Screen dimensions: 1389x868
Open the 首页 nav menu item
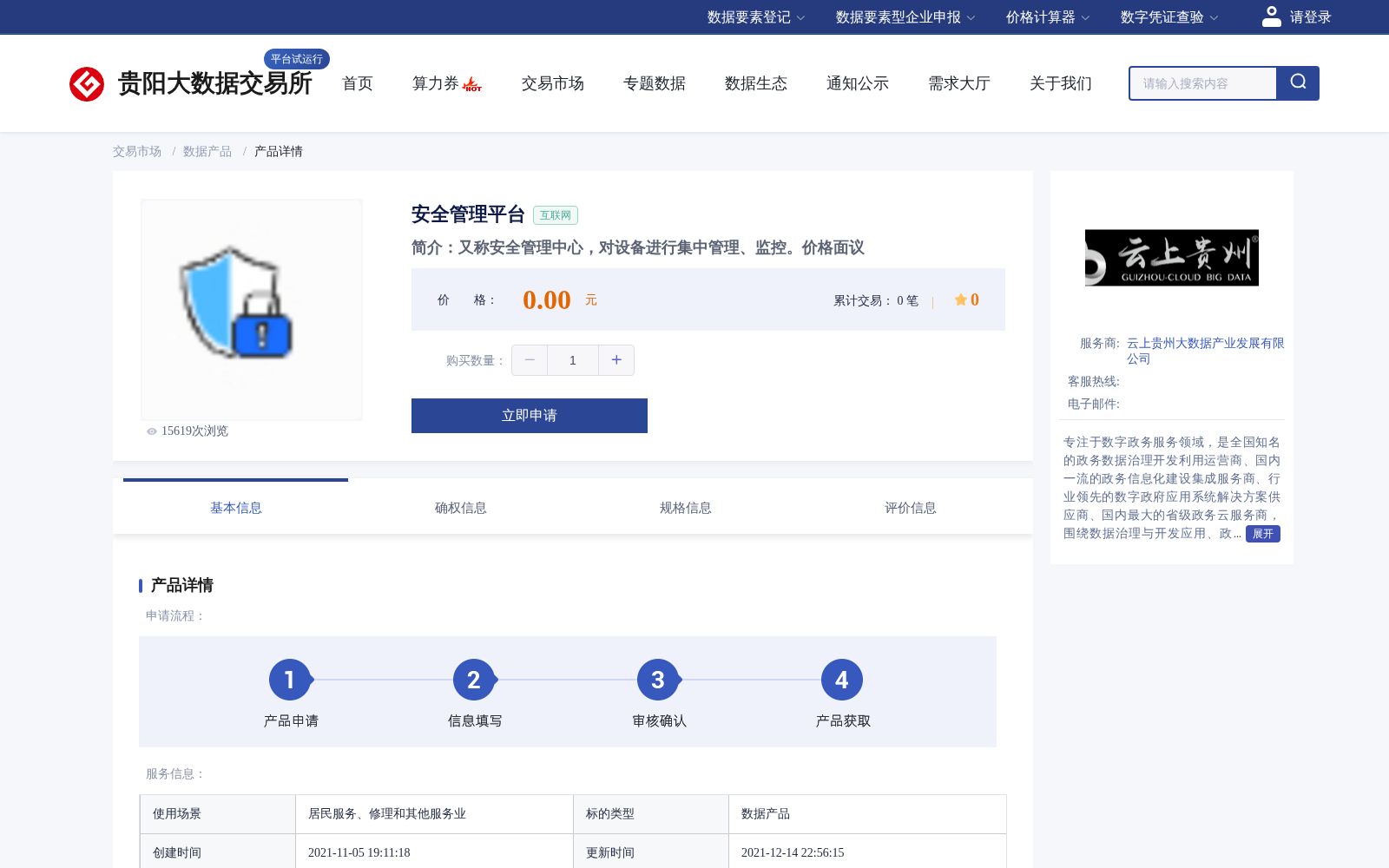pos(358,83)
